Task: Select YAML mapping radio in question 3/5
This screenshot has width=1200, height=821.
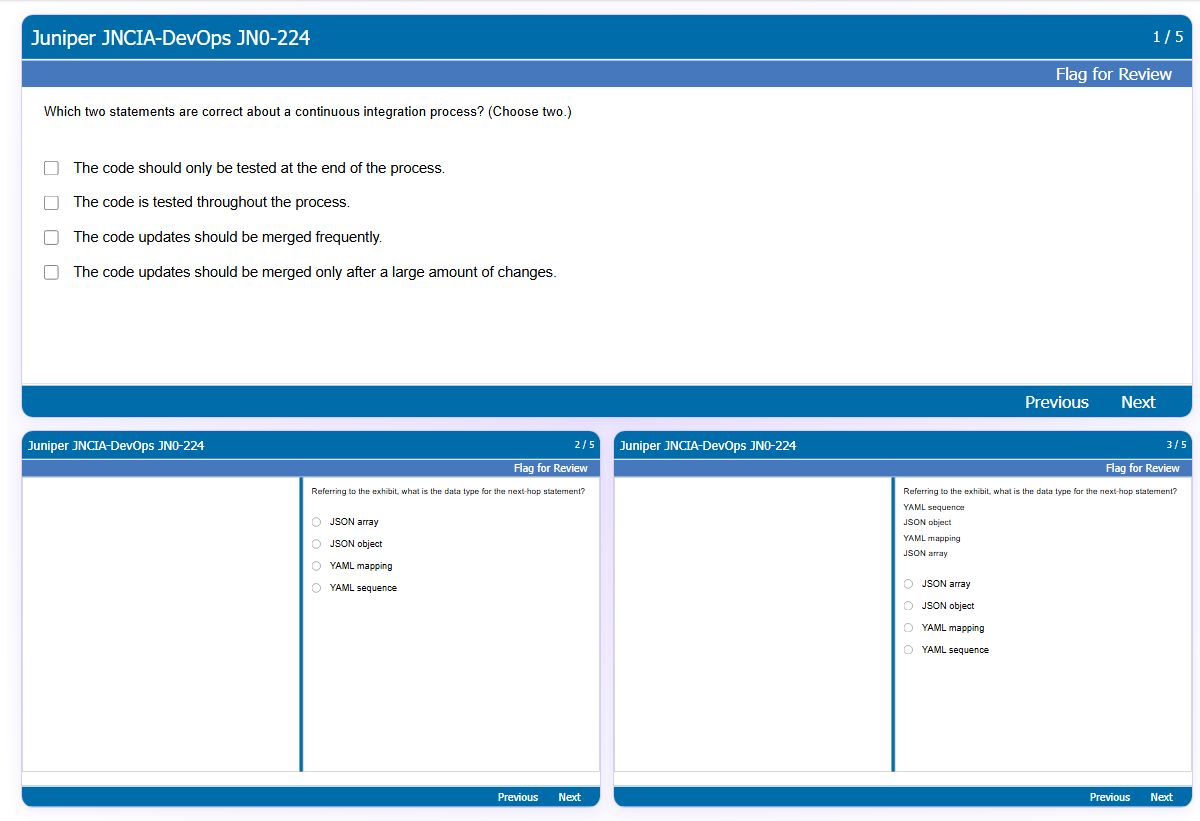Action: point(908,628)
